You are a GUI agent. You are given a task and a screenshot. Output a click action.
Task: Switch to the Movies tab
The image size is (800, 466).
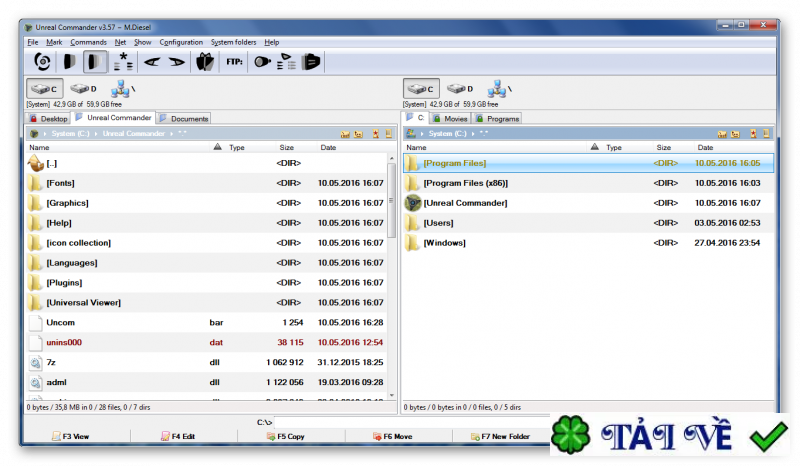(450, 118)
